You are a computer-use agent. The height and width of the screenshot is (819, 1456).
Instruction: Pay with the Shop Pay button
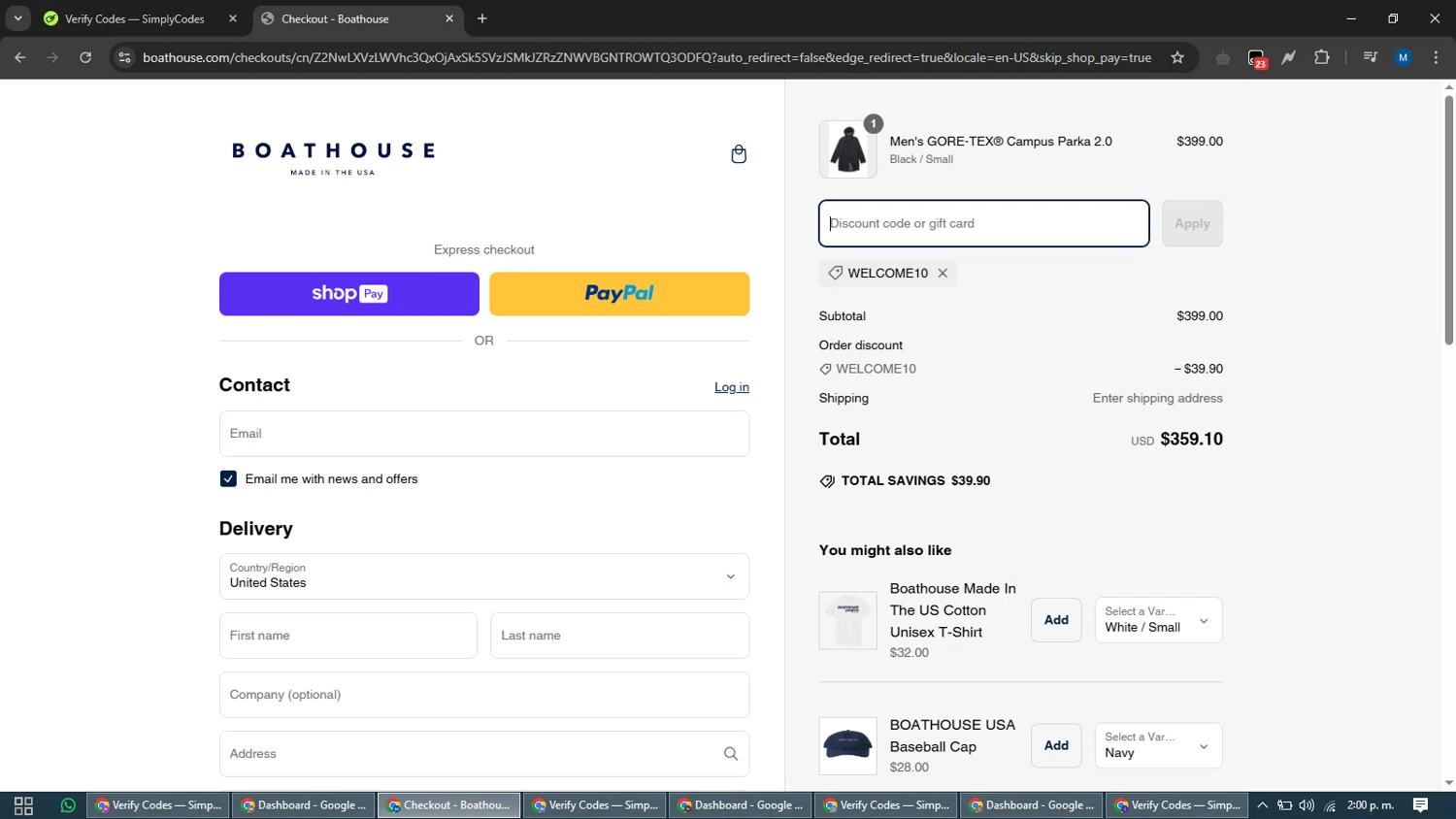tap(349, 294)
